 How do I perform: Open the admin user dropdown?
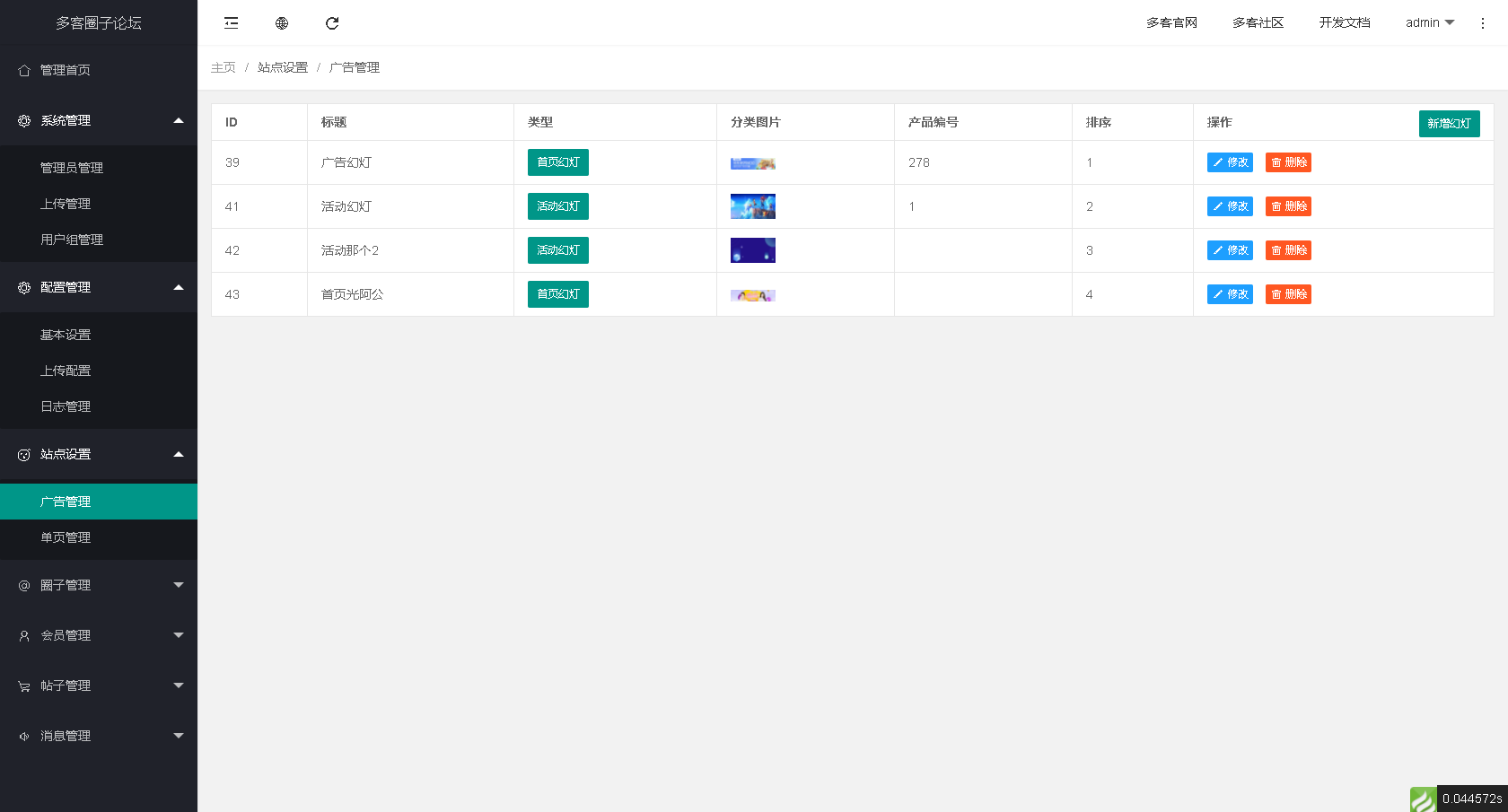tap(1430, 22)
